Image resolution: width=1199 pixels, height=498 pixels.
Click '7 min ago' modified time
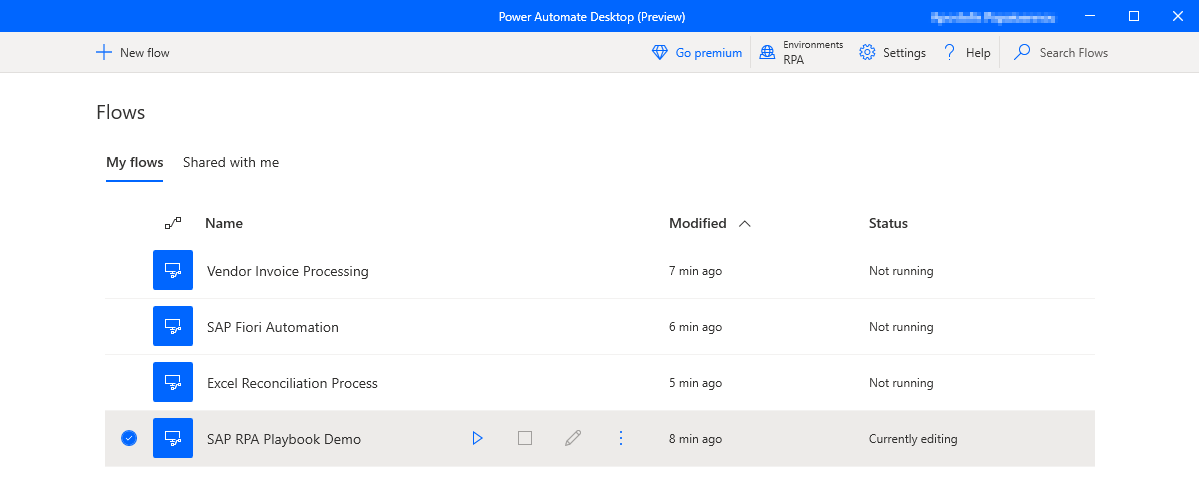coord(695,271)
